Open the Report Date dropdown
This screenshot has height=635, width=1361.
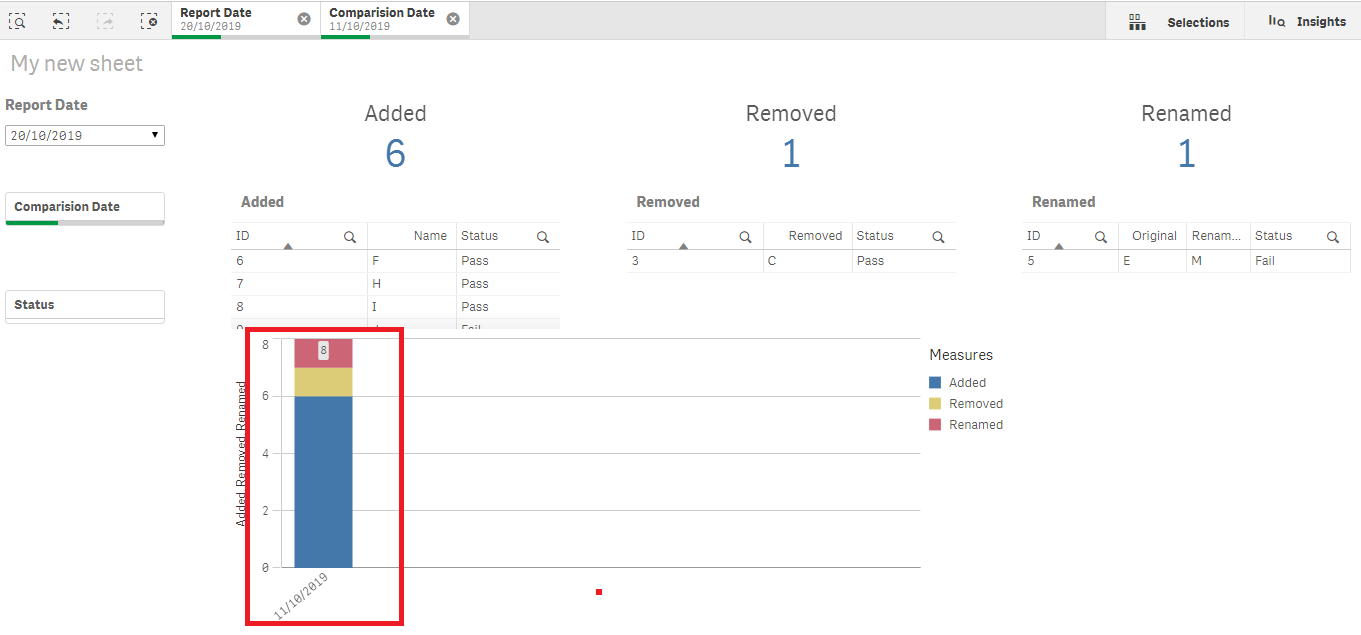tap(153, 134)
